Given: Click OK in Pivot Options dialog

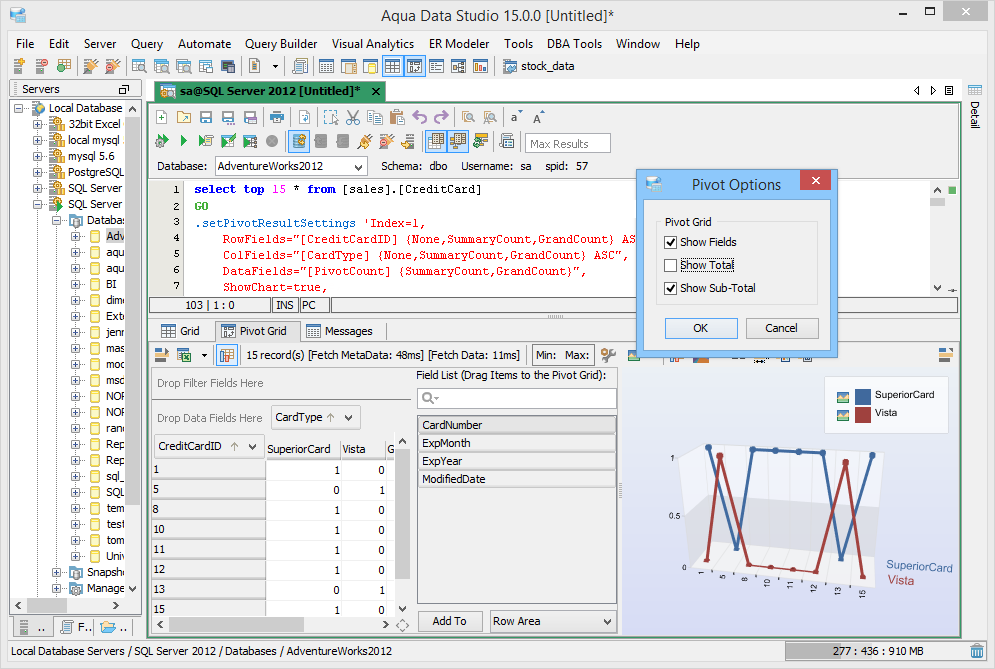Looking at the screenshot, I should (x=701, y=328).
